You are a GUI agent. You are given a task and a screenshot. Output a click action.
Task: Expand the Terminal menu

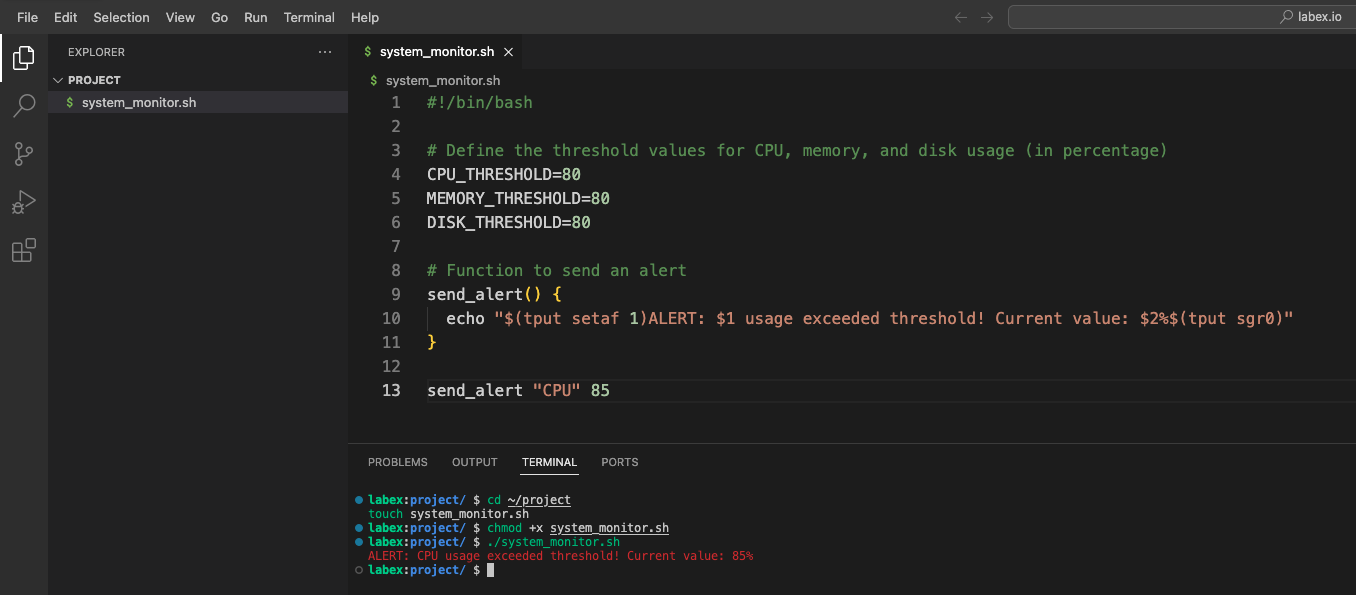click(x=309, y=17)
